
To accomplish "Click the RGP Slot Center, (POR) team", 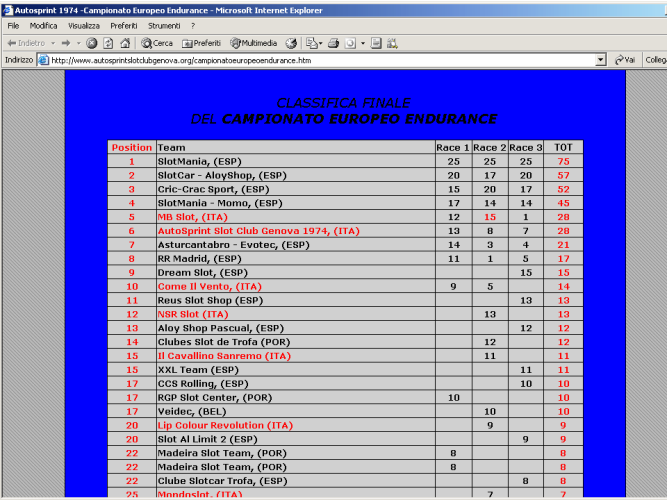I will (x=215, y=397).
